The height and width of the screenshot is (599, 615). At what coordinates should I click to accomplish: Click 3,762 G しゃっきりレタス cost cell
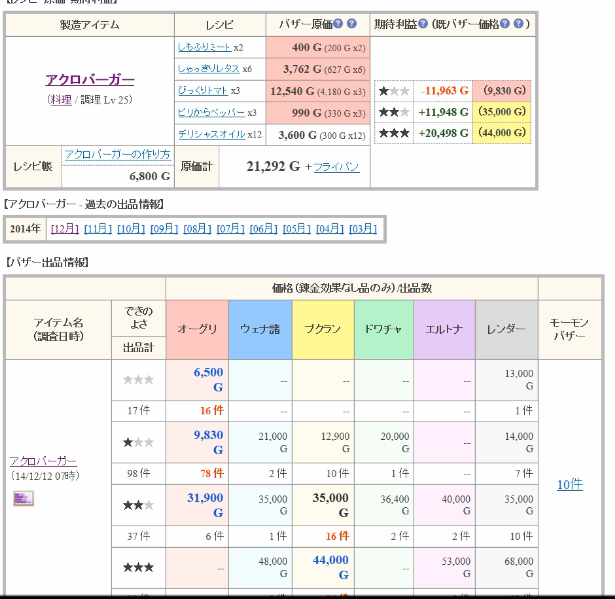(x=318, y=69)
